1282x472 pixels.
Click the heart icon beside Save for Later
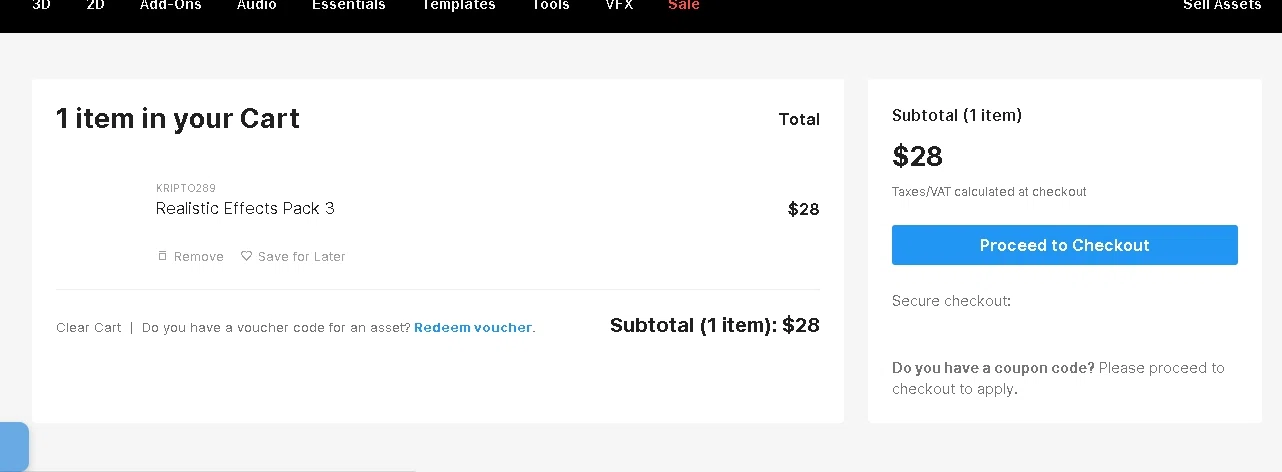point(246,256)
